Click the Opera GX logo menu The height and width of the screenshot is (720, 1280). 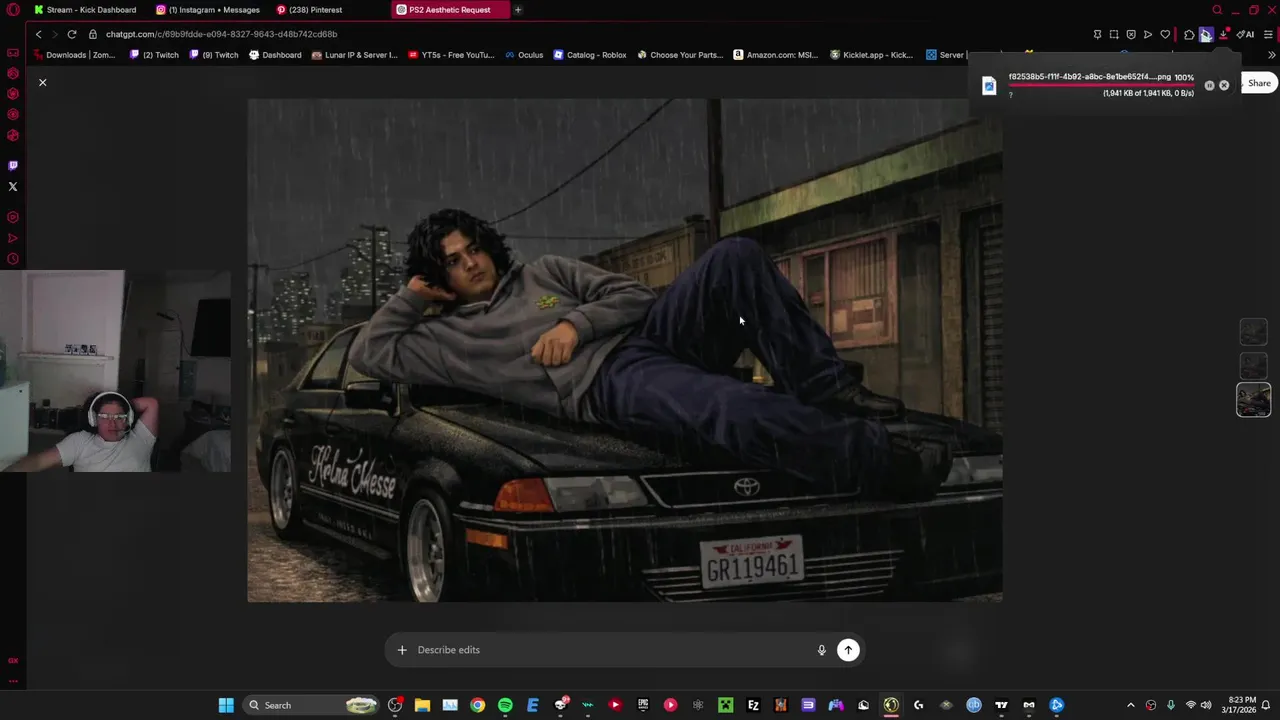pyautogui.click(x=13, y=10)
